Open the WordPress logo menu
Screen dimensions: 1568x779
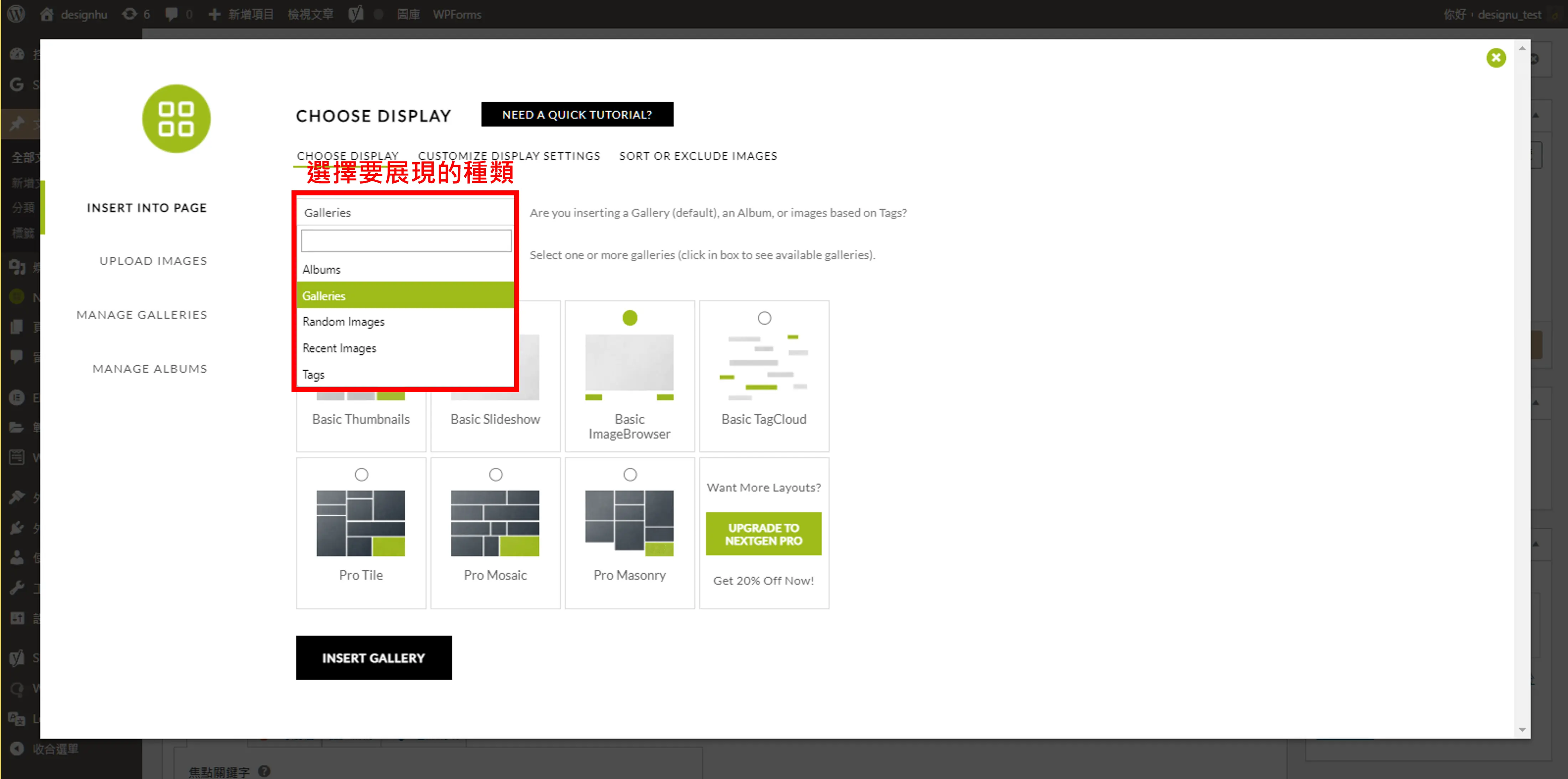(16, 14)
